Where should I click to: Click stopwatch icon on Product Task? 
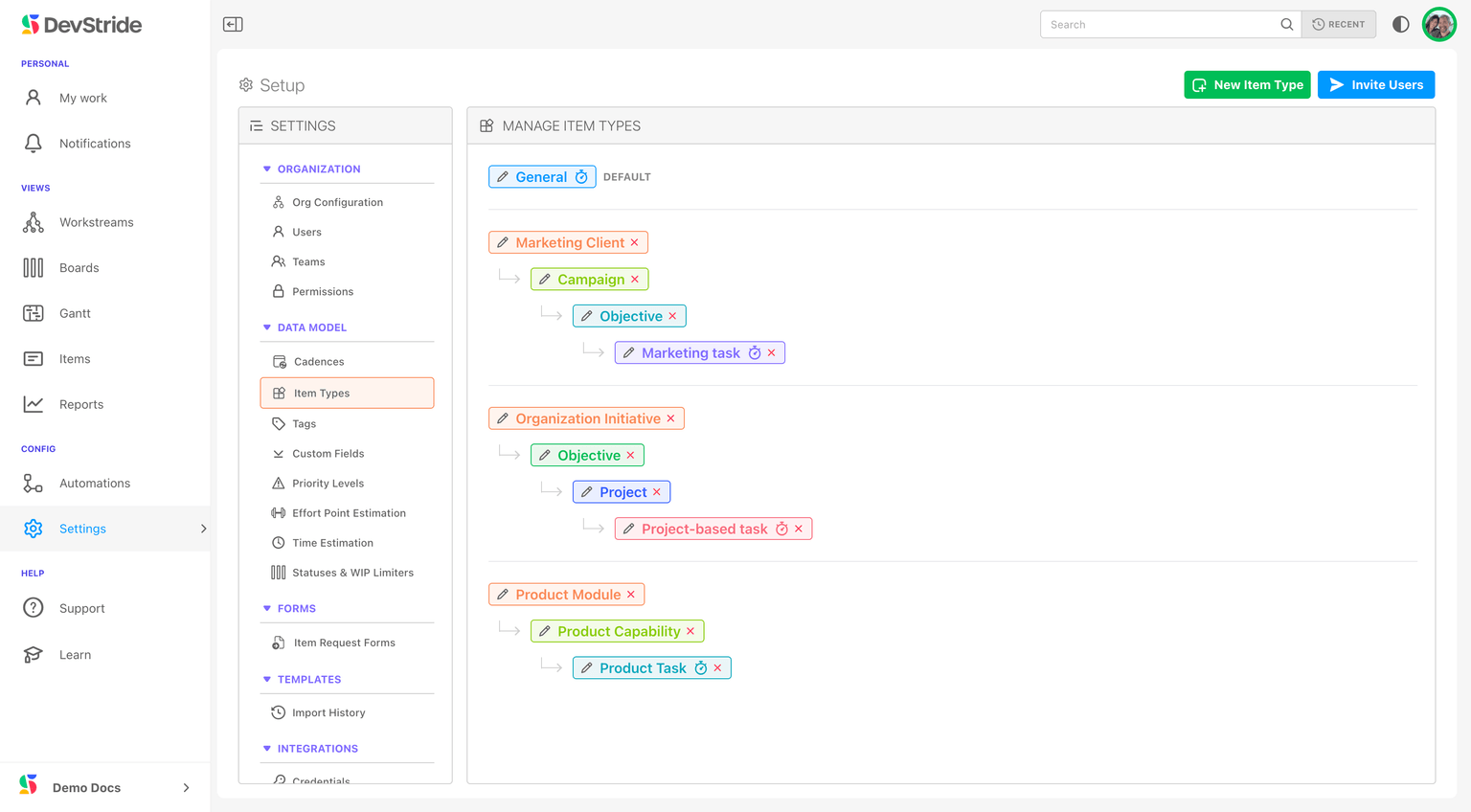tap(701, 668)
